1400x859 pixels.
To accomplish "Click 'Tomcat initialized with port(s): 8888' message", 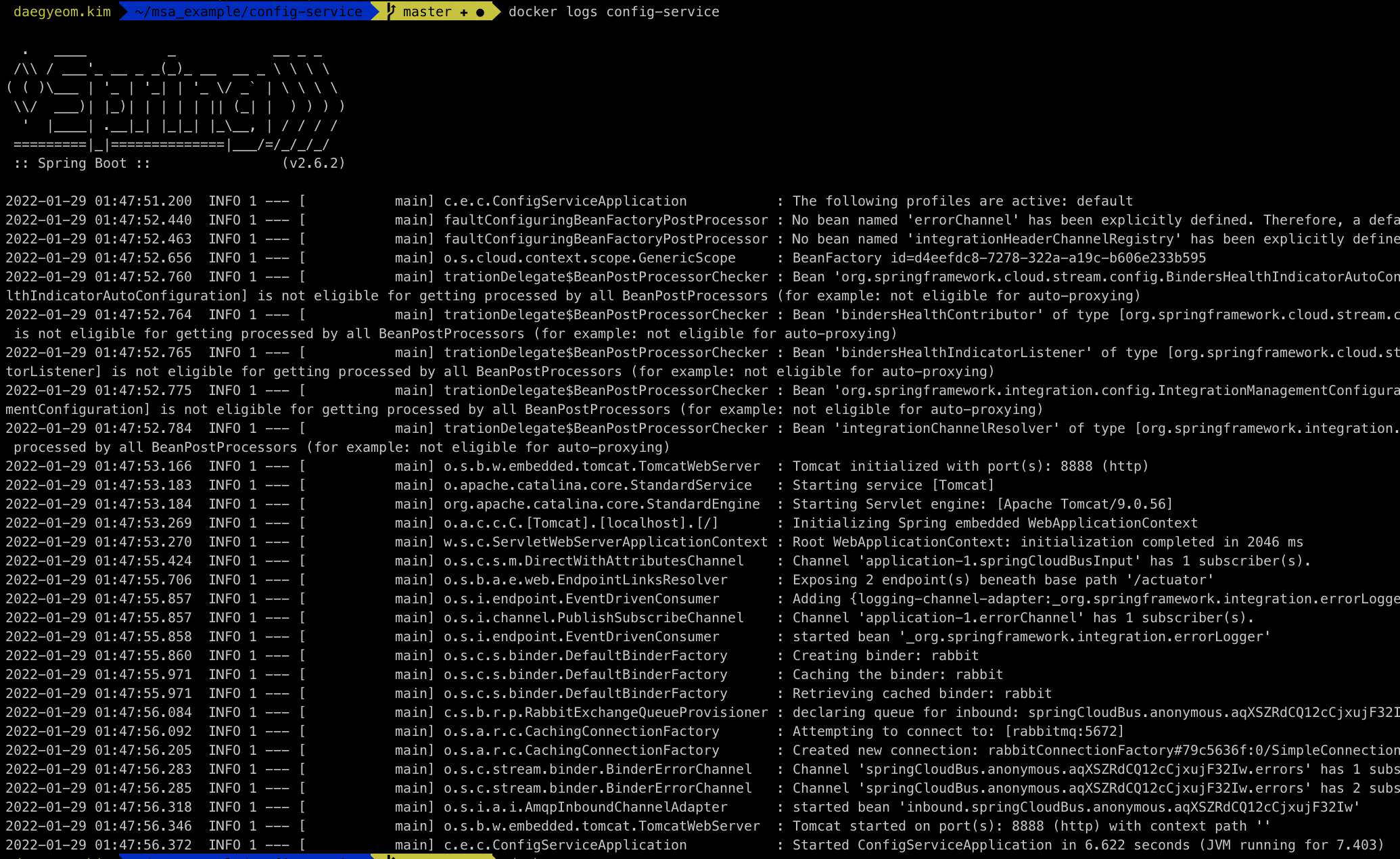I will [970, 466].
